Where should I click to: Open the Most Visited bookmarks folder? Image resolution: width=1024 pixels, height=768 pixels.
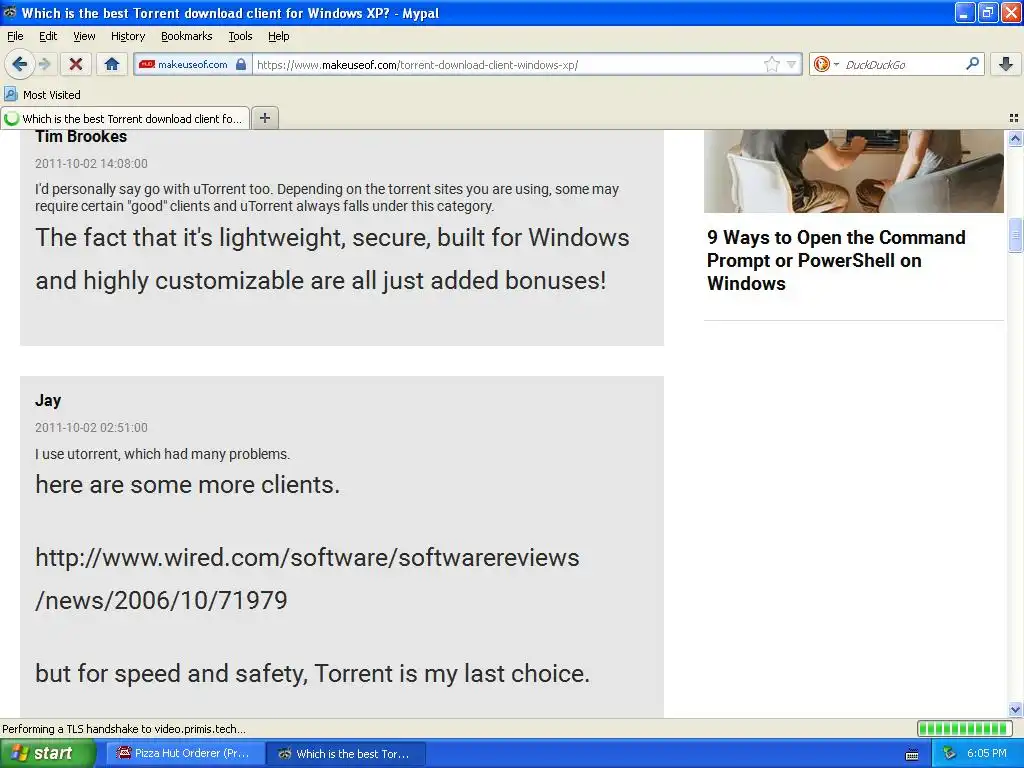pos(43,95)
